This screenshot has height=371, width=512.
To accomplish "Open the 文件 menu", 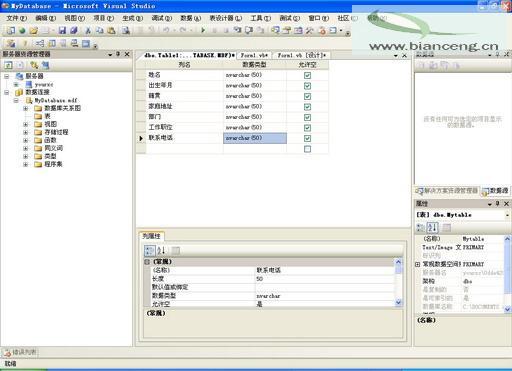I will pyautogui.click(x=16, y=18).
